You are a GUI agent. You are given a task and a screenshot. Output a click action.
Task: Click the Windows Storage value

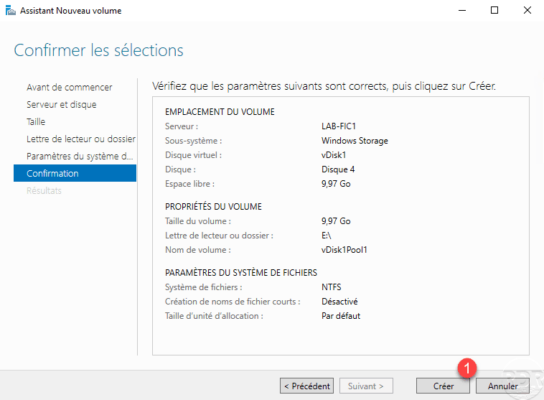click(x=355, y=141)
